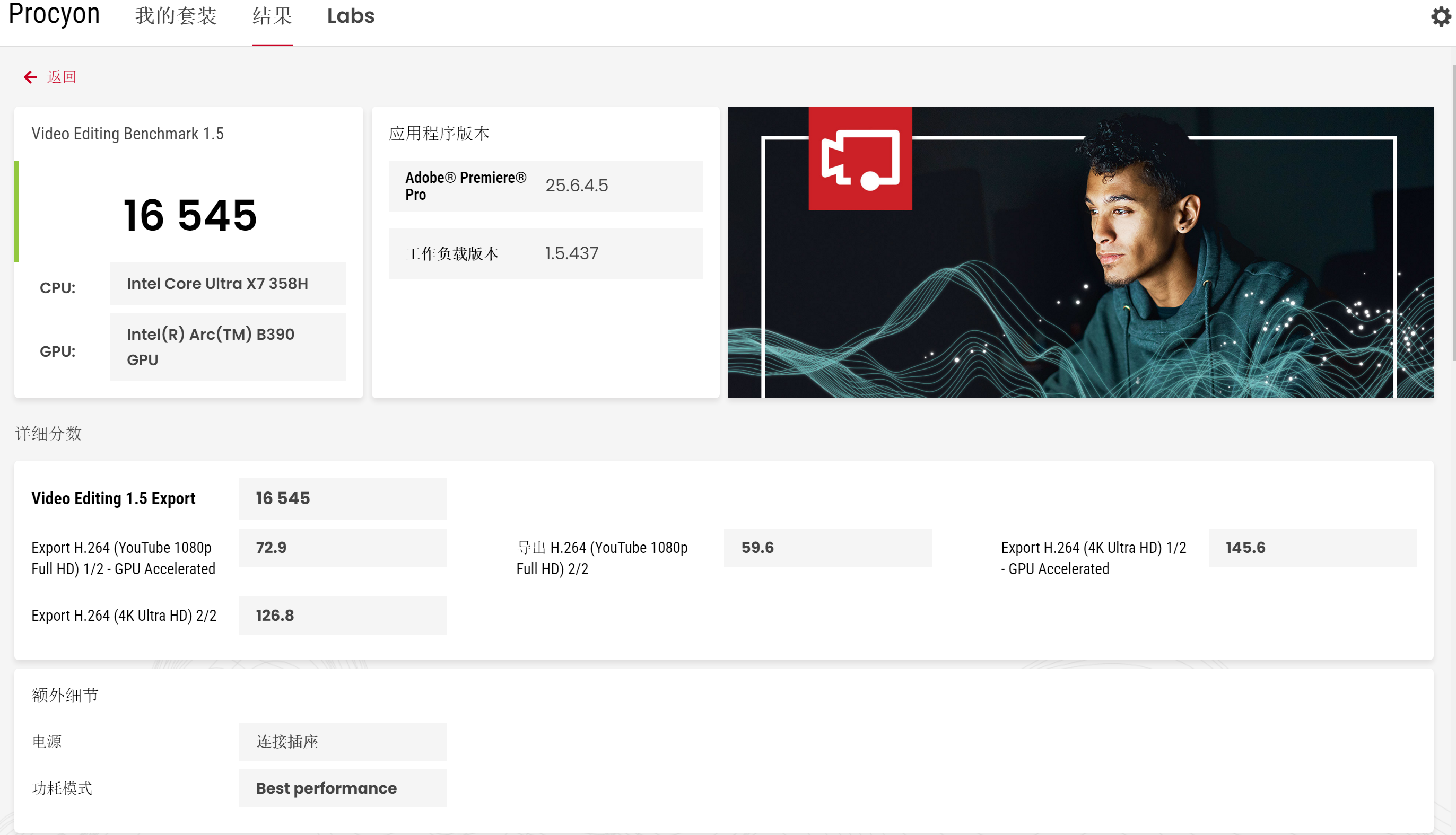
Task: Click the red video editing benchmark logo
Action: tap(859, 159)
